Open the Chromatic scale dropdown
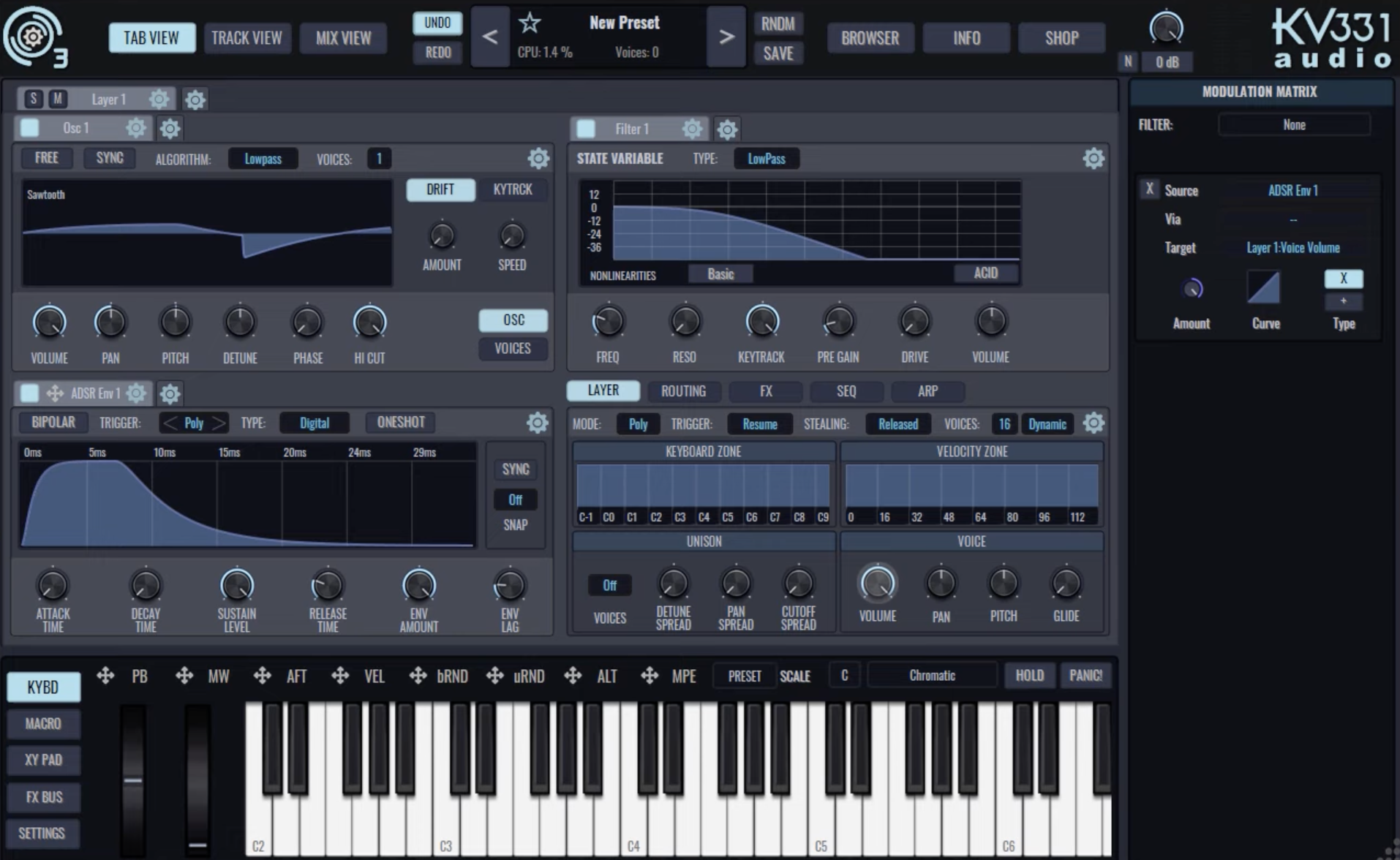Screen dimensions: 1400x860 [932, 675]
